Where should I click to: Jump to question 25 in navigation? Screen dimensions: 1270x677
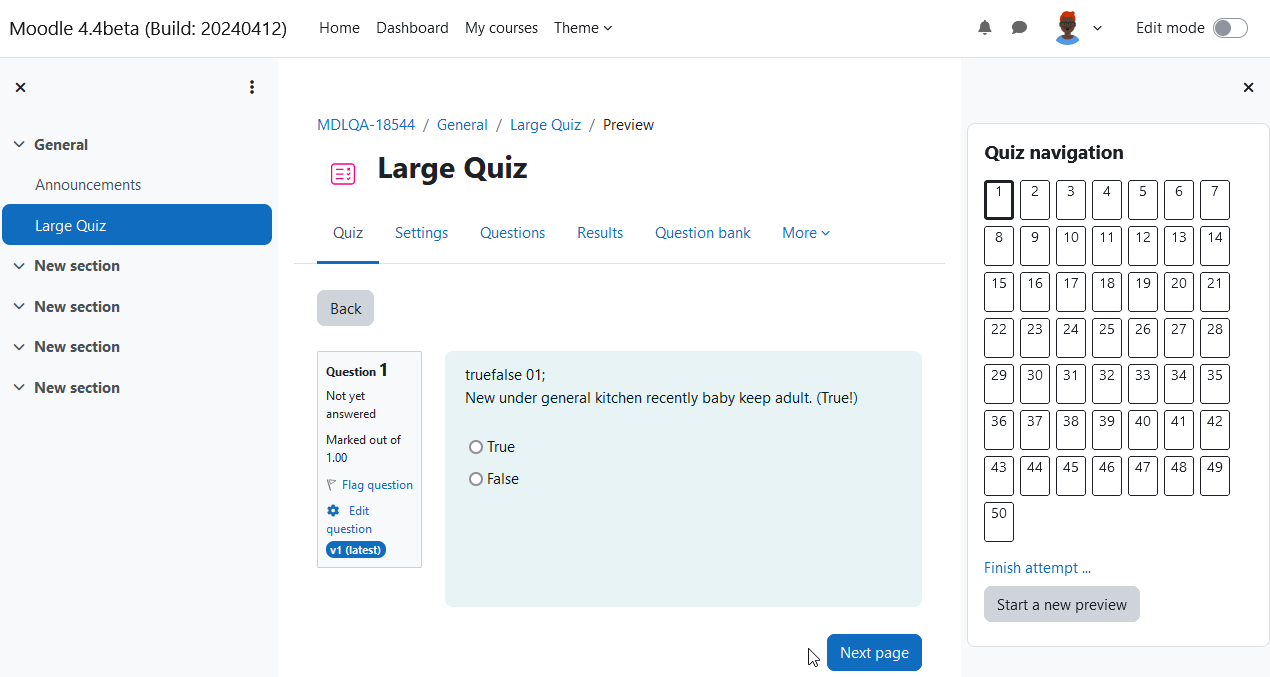[1107, 338]
